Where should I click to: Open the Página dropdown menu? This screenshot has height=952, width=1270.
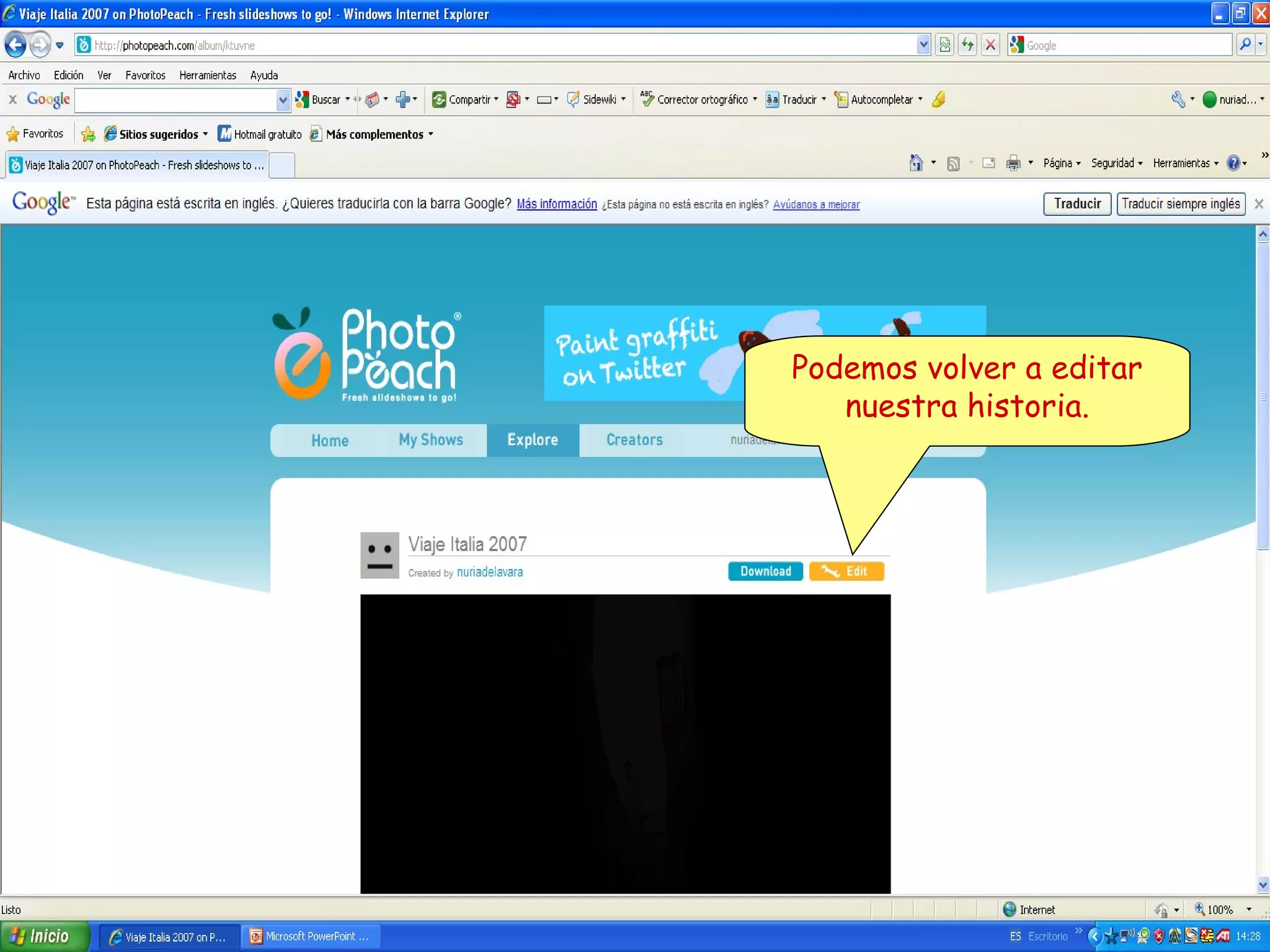(1061, 163)
